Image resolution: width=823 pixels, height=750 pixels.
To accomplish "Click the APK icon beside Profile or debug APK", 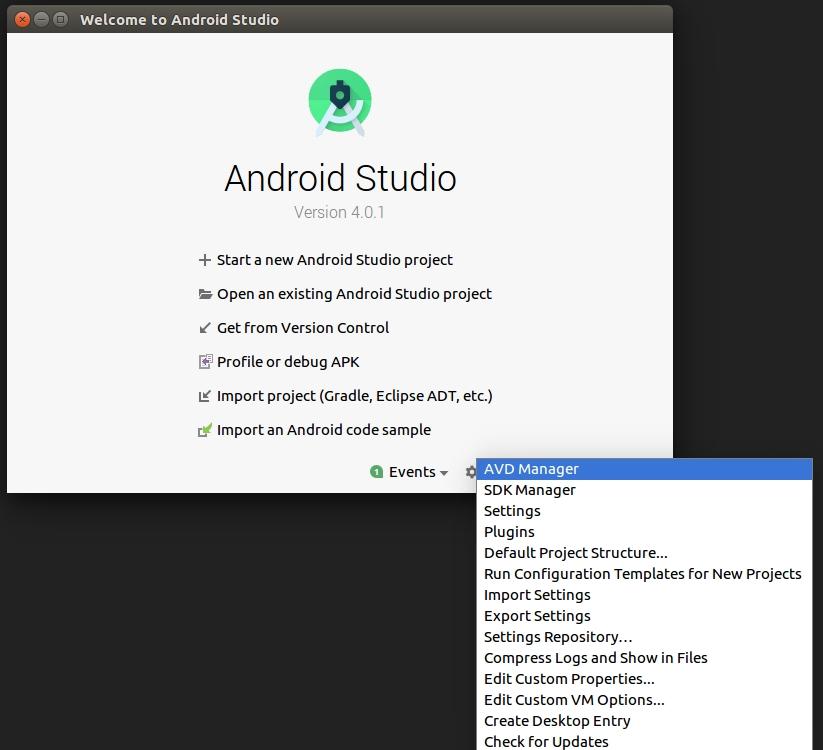I will [205, 362].
